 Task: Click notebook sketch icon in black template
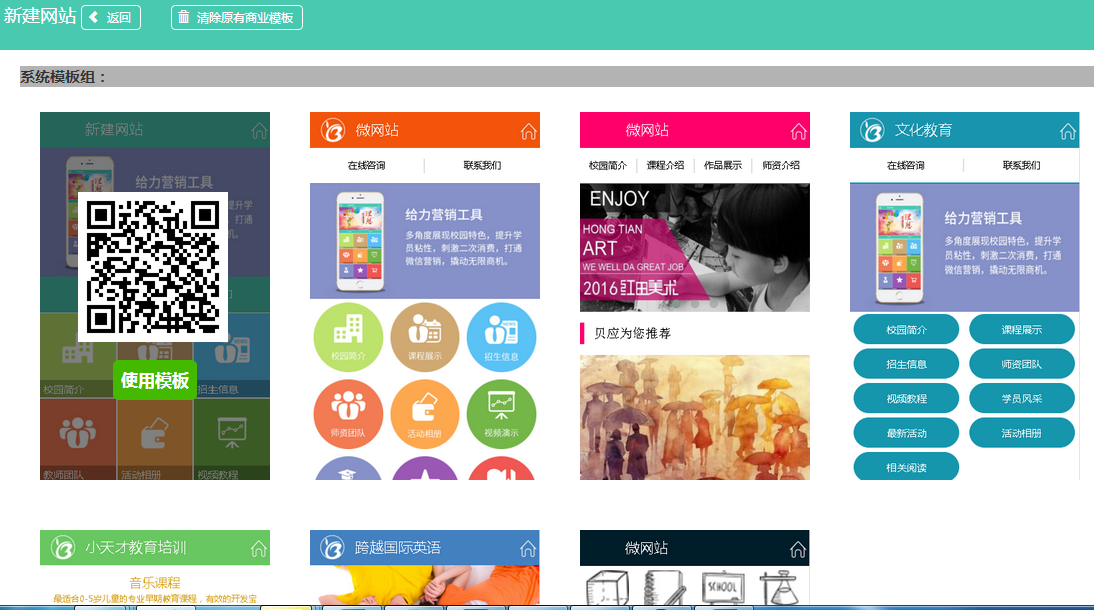click(665, 588)
